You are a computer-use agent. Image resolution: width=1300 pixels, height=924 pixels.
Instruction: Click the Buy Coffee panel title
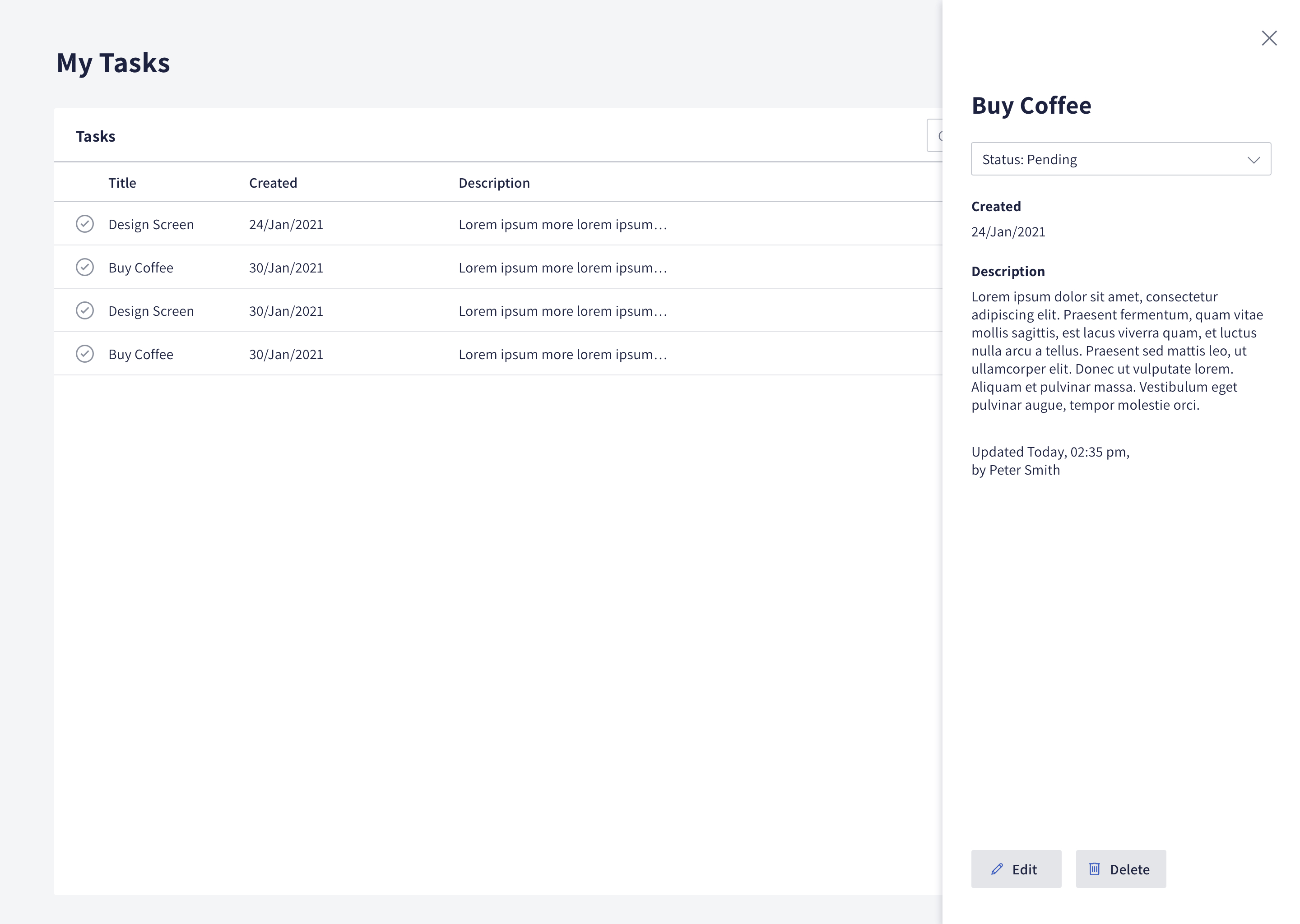pos(1031,106)
